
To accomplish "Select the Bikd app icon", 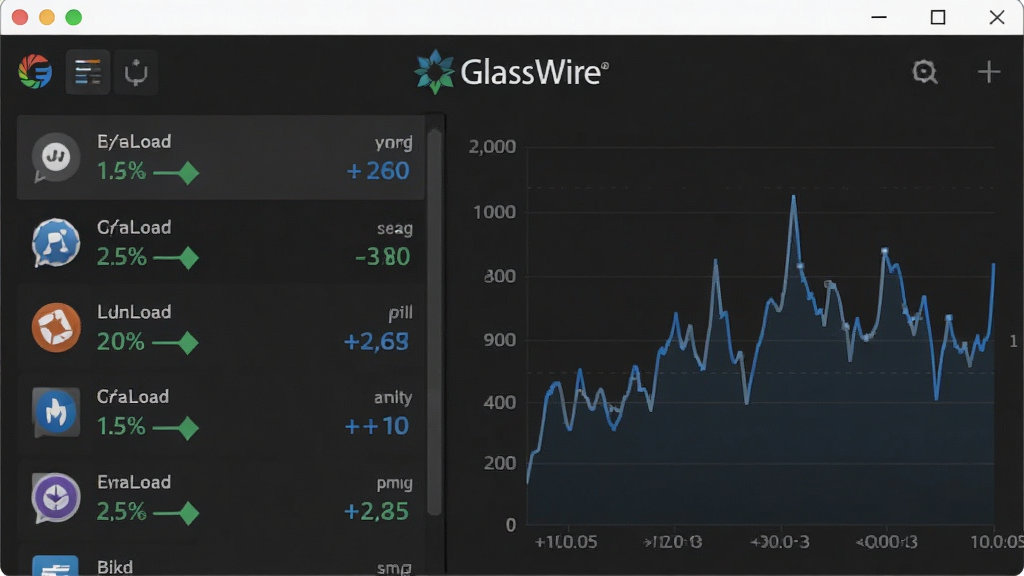I will pyautogui.click(x=56, y=566).
